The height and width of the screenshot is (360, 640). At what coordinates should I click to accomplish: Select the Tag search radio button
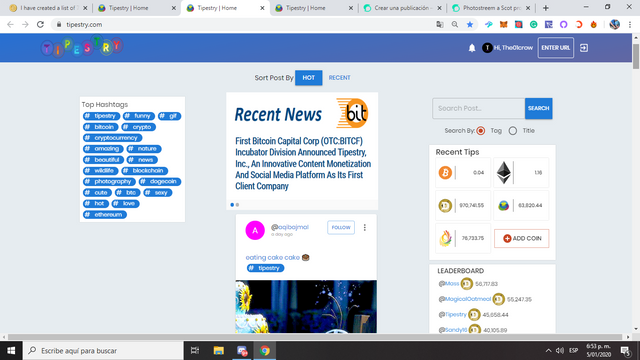480,131
